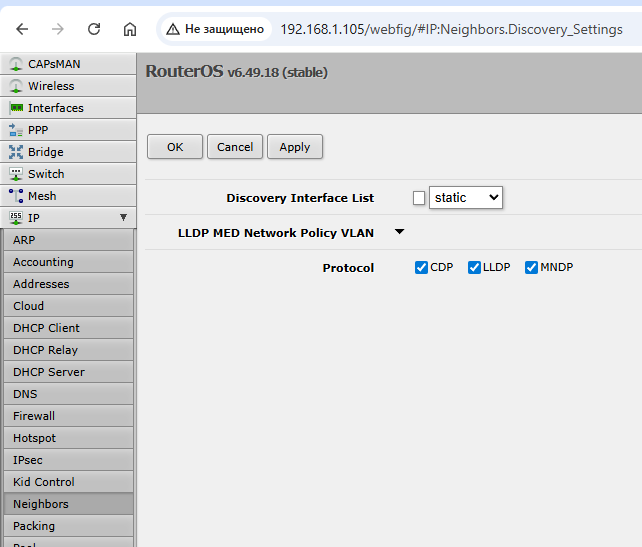Click the CAPsMAN icon in sidebar
Viewport: 642px width, 547px height.
click(x=16, y=64)
